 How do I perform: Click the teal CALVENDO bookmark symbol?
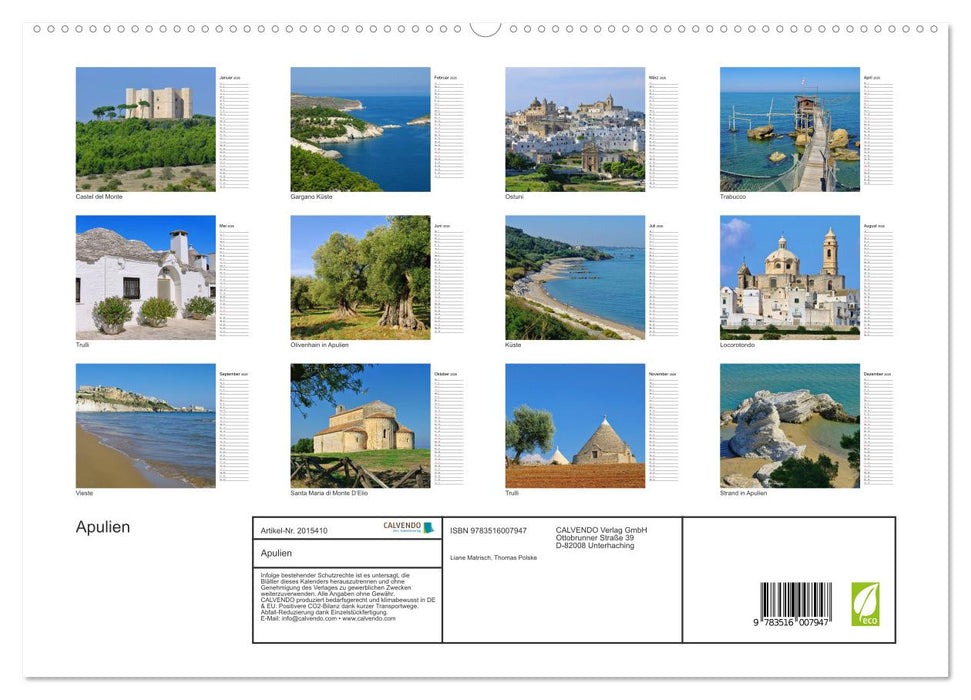click(x=430, y=527)
